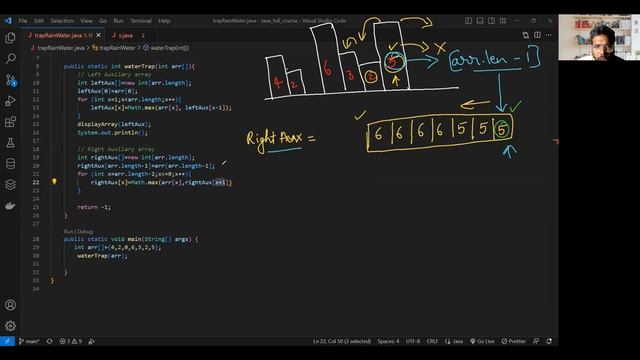Change the UTF-8 file encoding
640x360 pixels.
point(413,341)
